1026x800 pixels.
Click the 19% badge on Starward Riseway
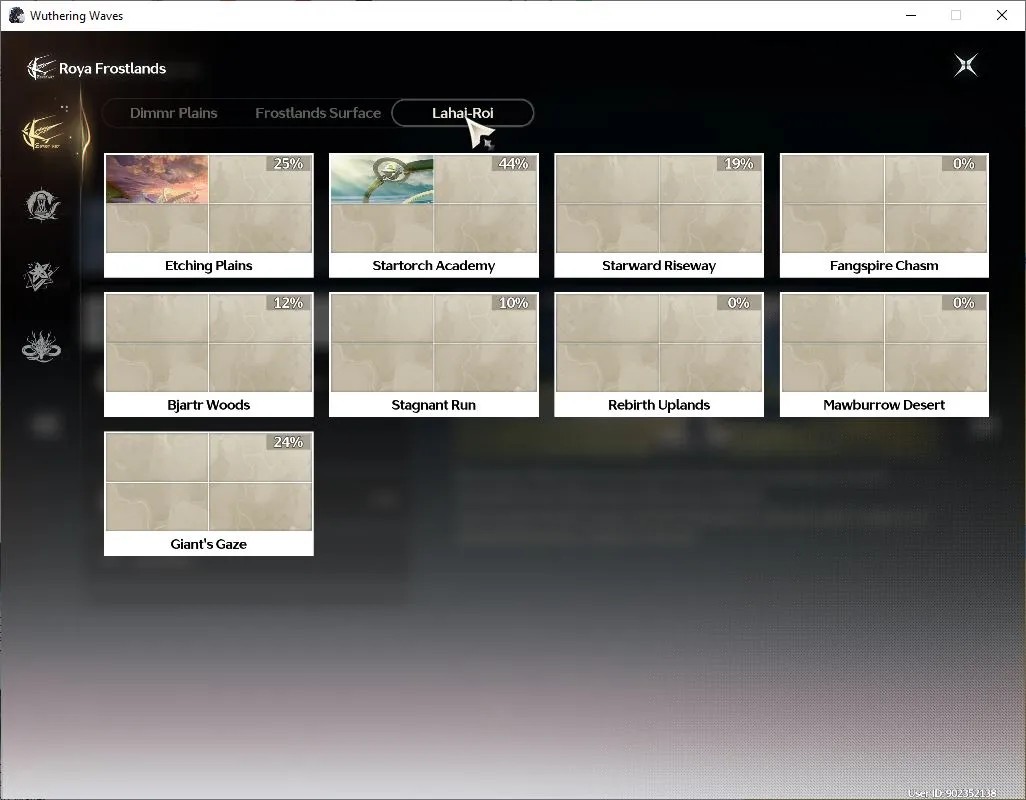click(738, 164)
